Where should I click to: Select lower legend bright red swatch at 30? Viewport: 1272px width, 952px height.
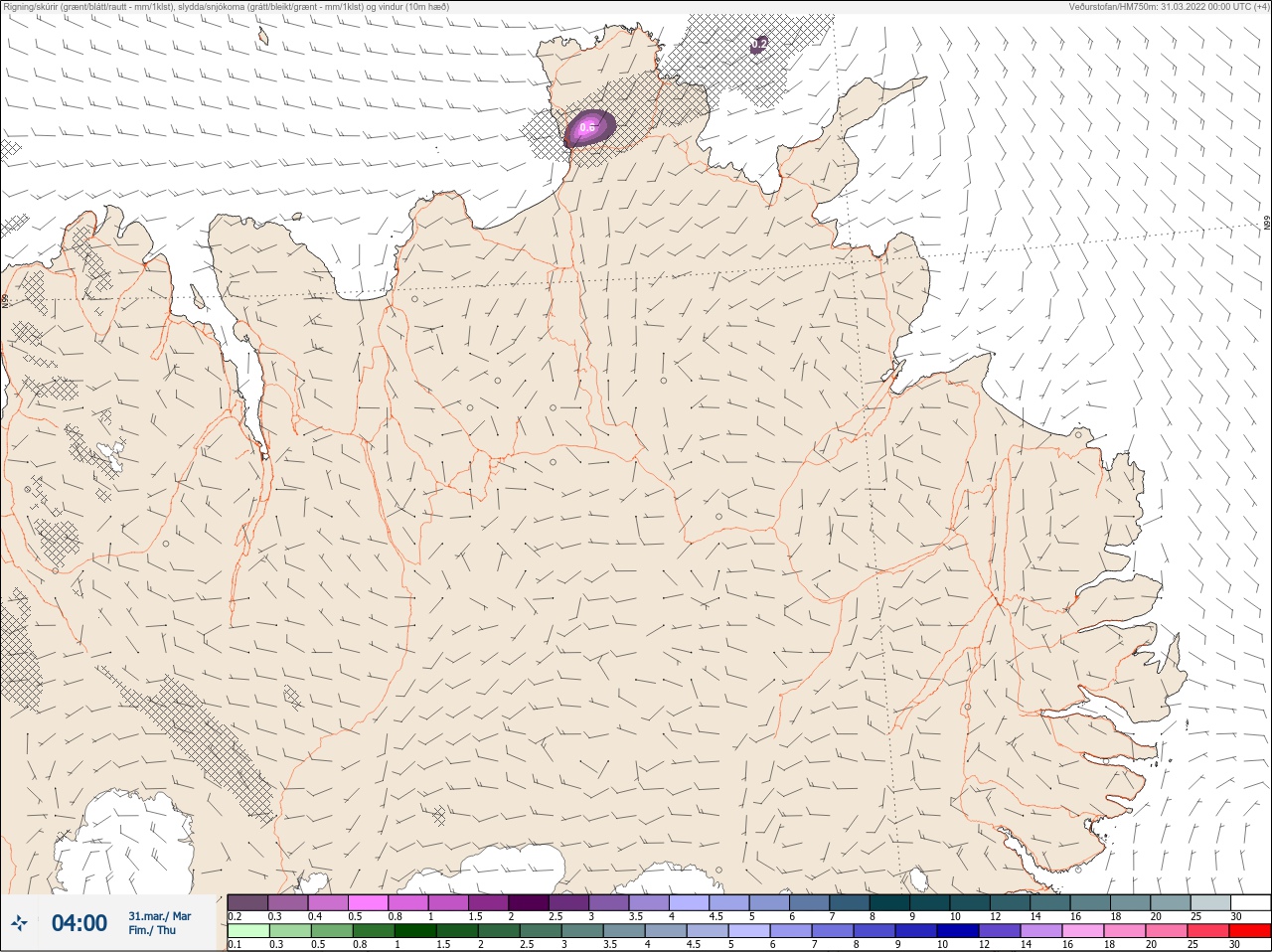pyautogui.click(x=1250, y=931)
